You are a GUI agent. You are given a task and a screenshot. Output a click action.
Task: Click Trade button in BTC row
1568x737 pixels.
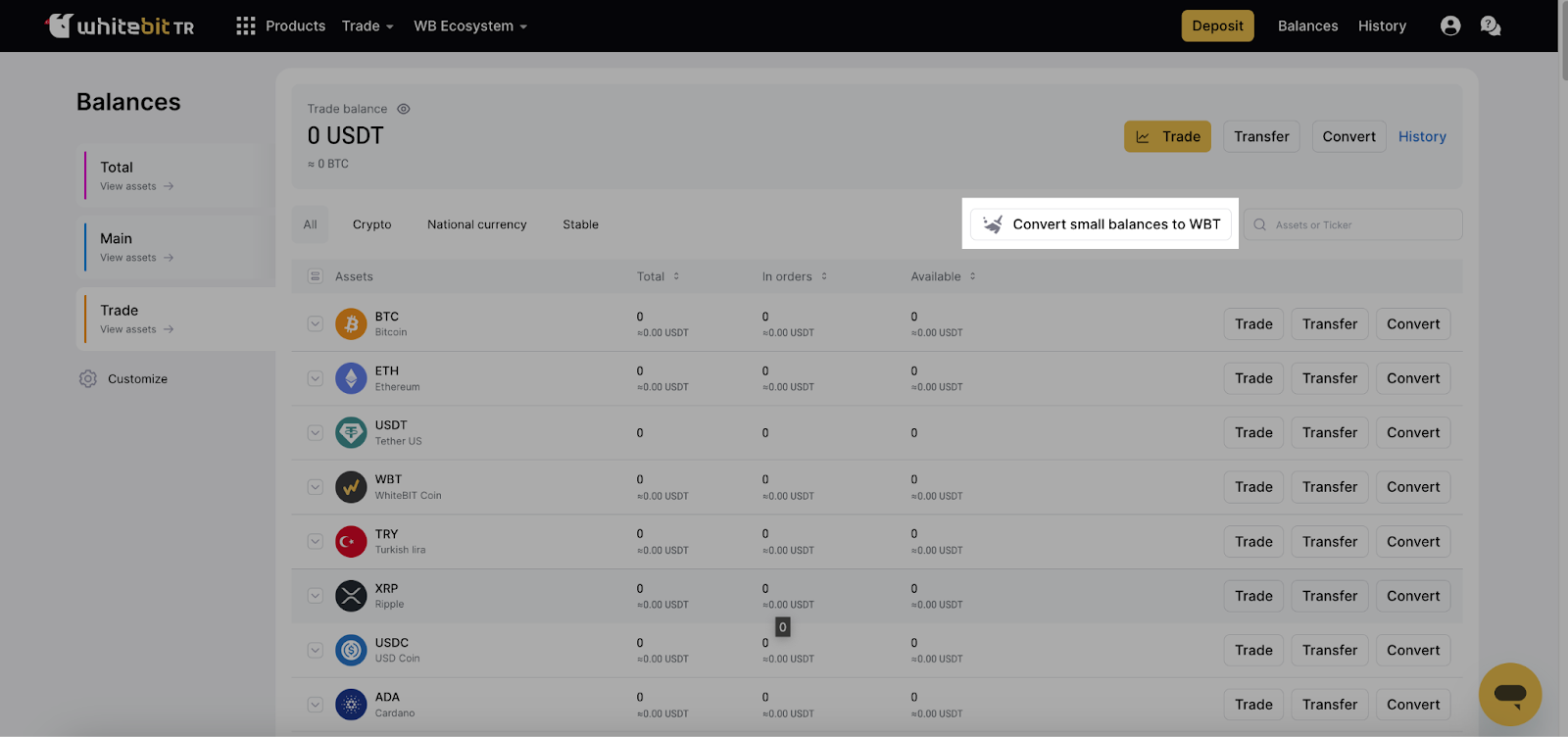tap(1253, 323)
